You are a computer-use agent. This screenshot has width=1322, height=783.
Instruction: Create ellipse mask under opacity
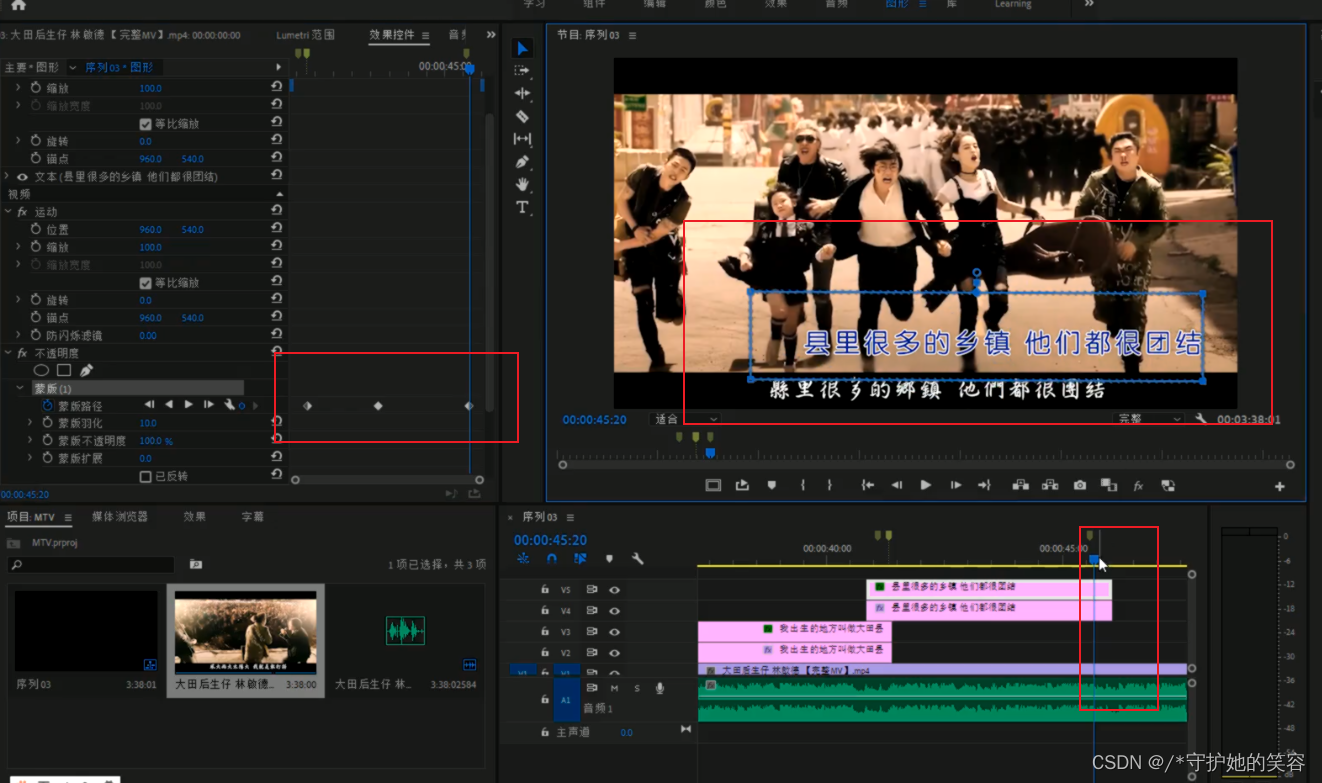coord(41,370)
